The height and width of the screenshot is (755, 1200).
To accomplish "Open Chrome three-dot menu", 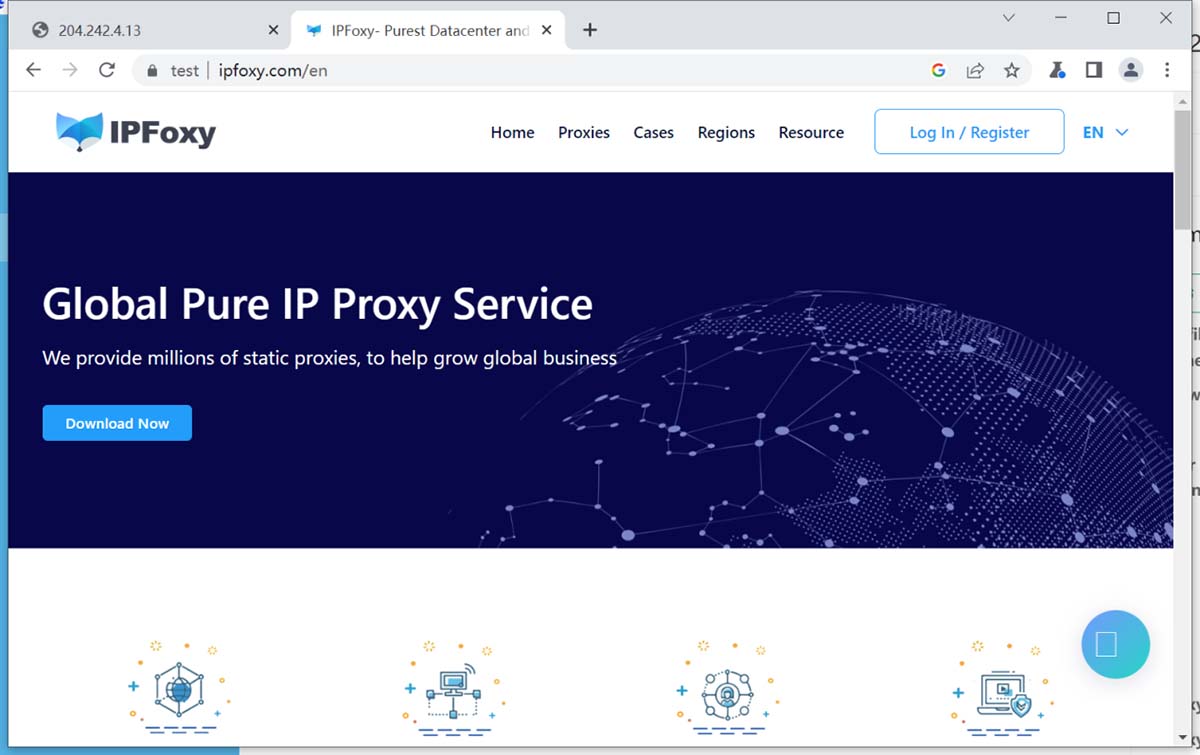I will pyautogui.click(x=1167, y=70).
